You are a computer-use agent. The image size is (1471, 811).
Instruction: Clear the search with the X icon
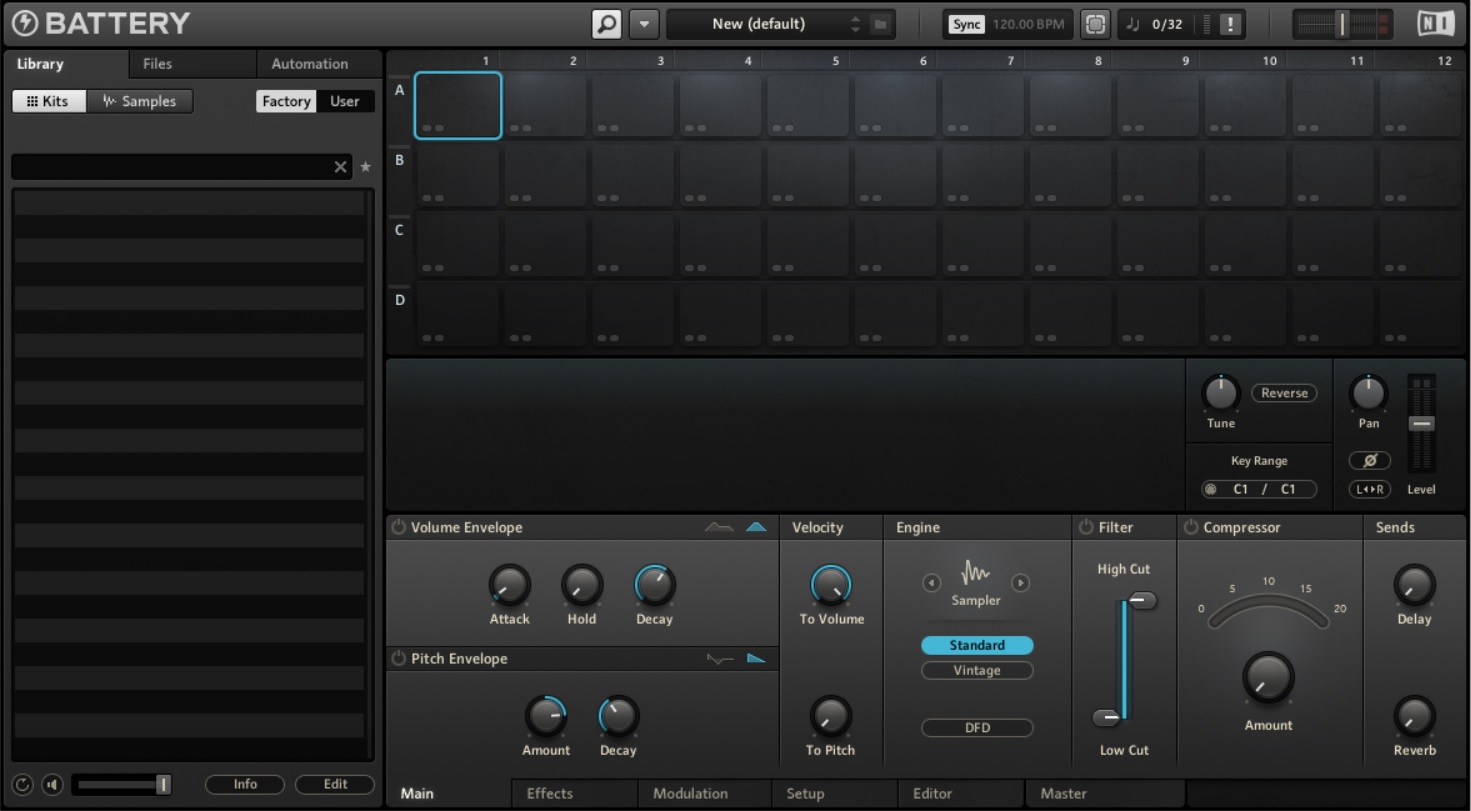point(341,167)
